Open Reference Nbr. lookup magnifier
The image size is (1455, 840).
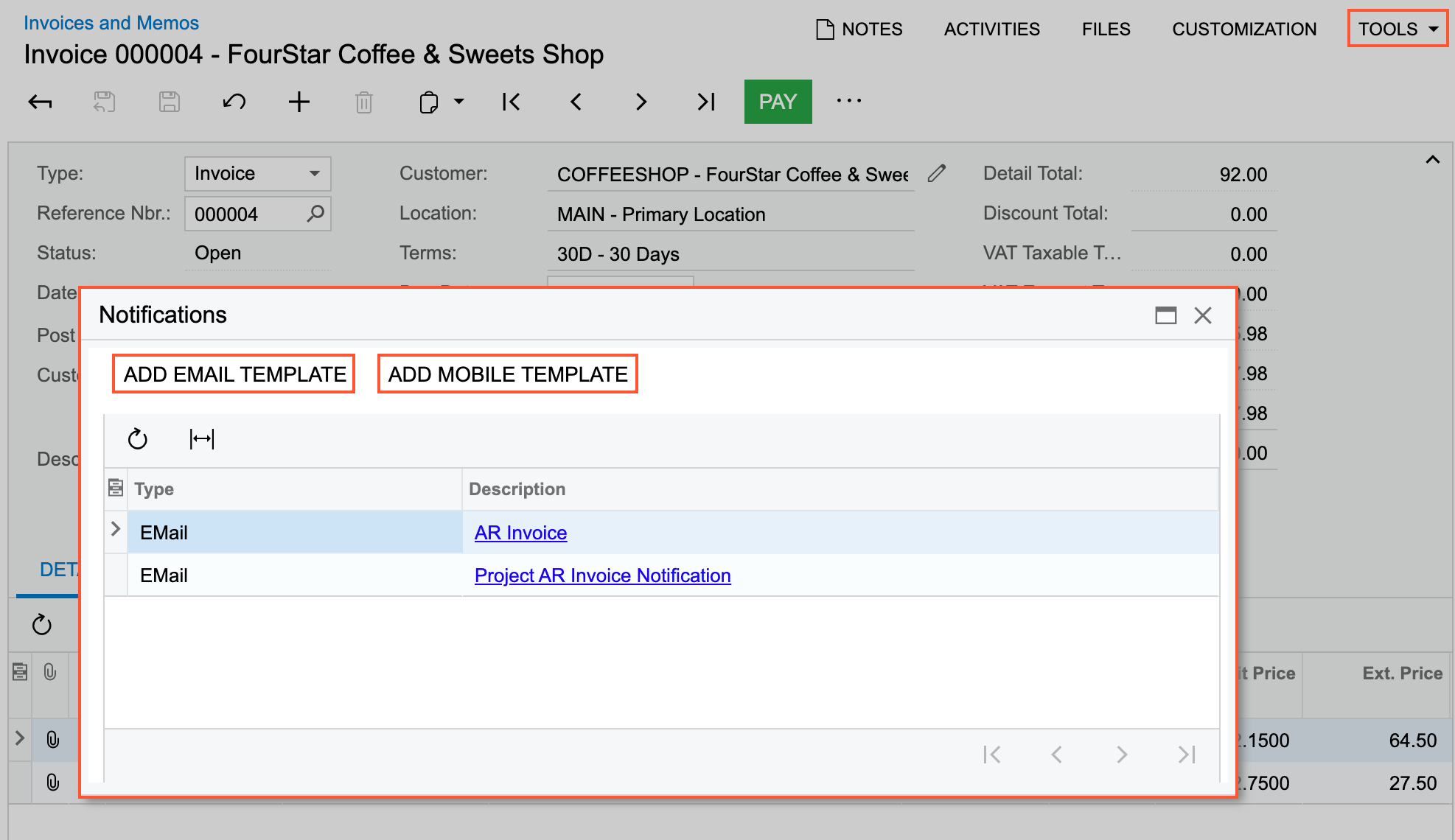[315, 214]
